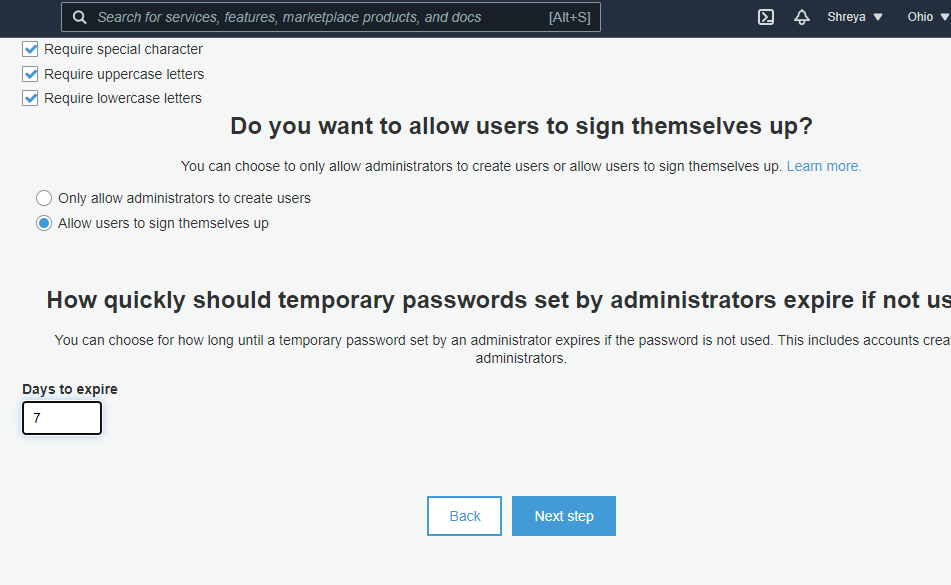Click the Alt+S shortcut hint
Viewport: 951px width, 585px height.
click(x=569, y=17)
